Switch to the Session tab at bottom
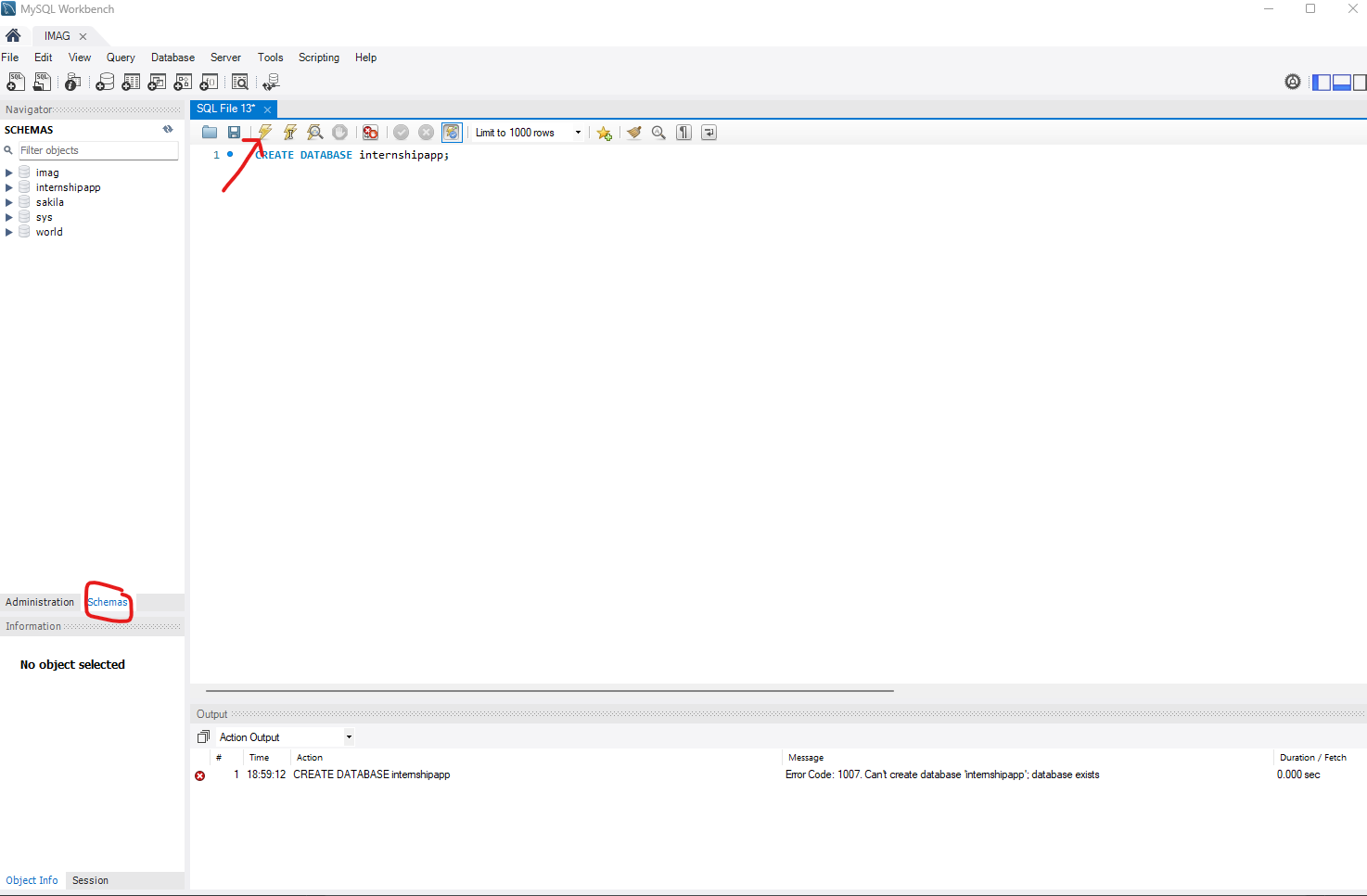Image resolution: width=1367 pixels, height=896 pixels. click(x=89, y=879)
